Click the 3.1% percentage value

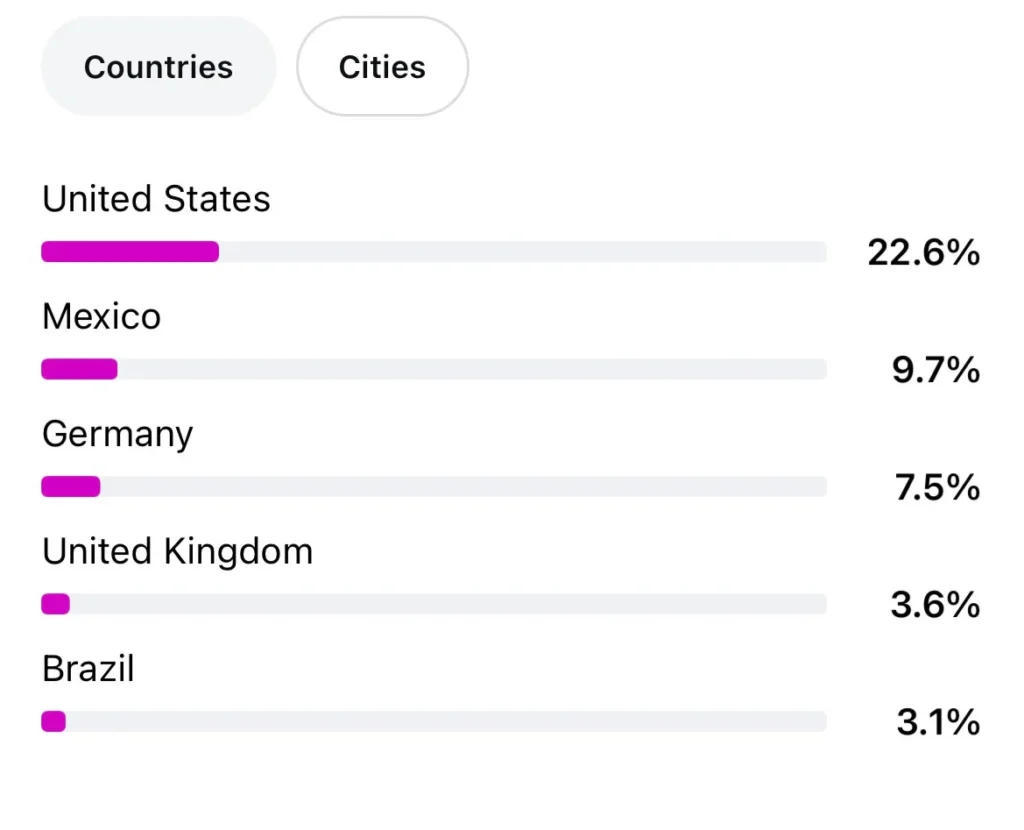tap(938, 722)
